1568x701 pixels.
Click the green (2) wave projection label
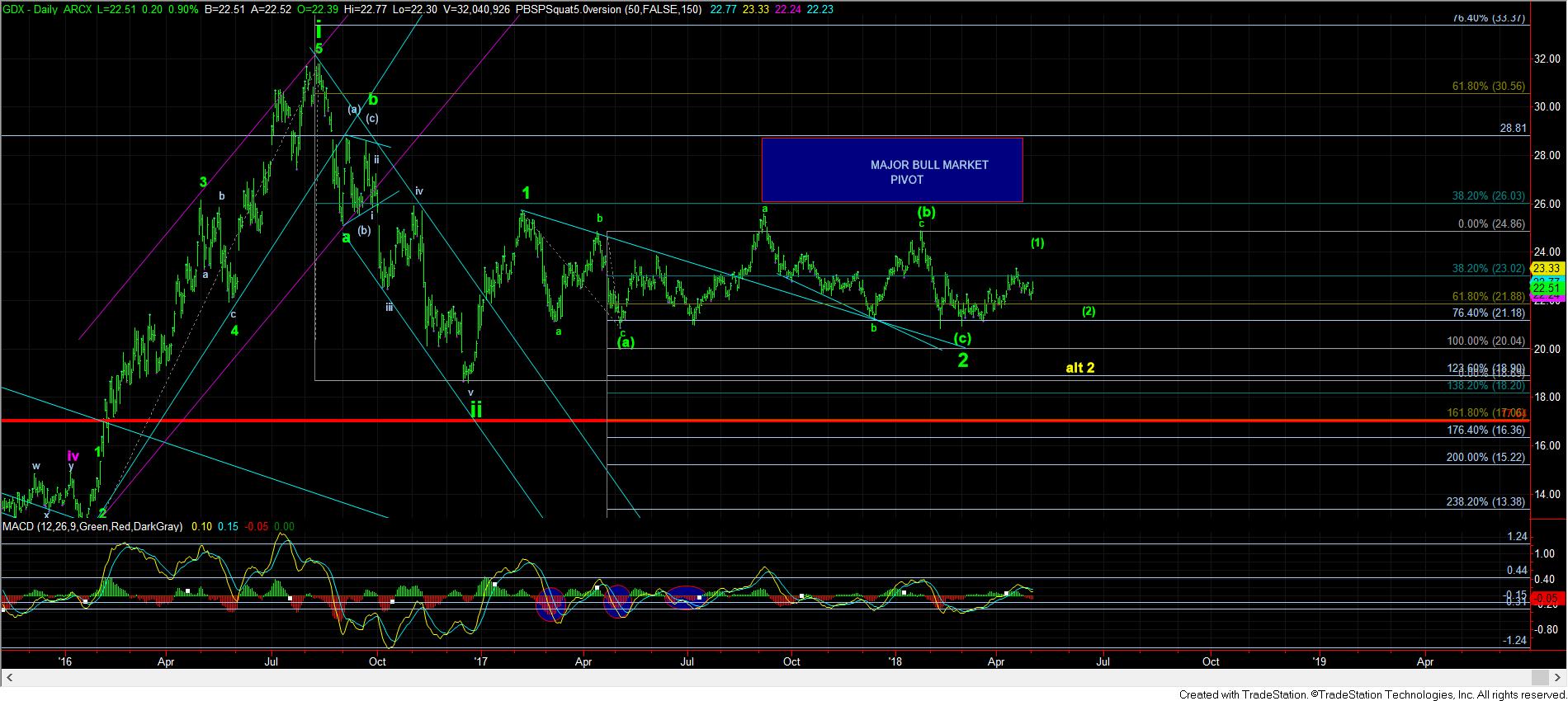1089,312
